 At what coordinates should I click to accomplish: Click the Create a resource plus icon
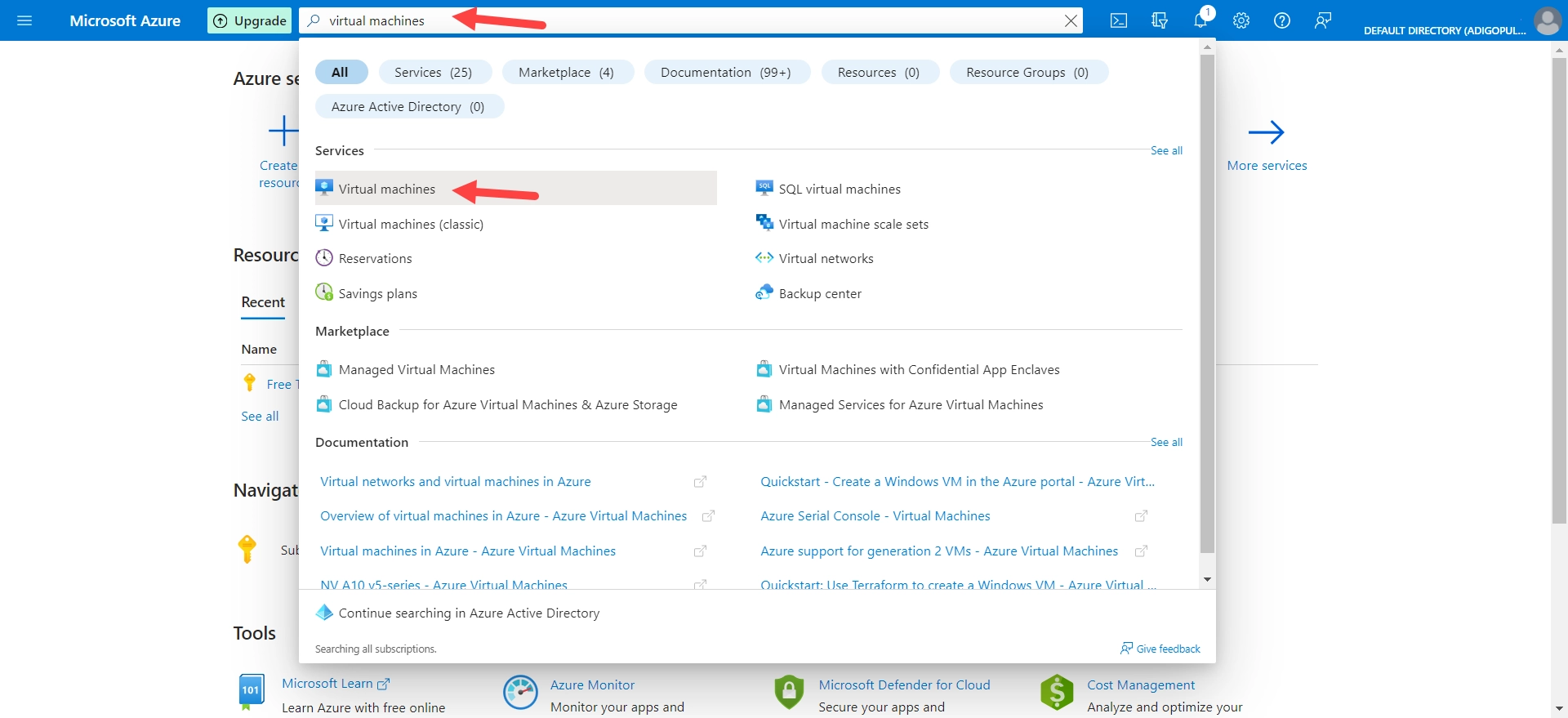[x=283, y=131]
